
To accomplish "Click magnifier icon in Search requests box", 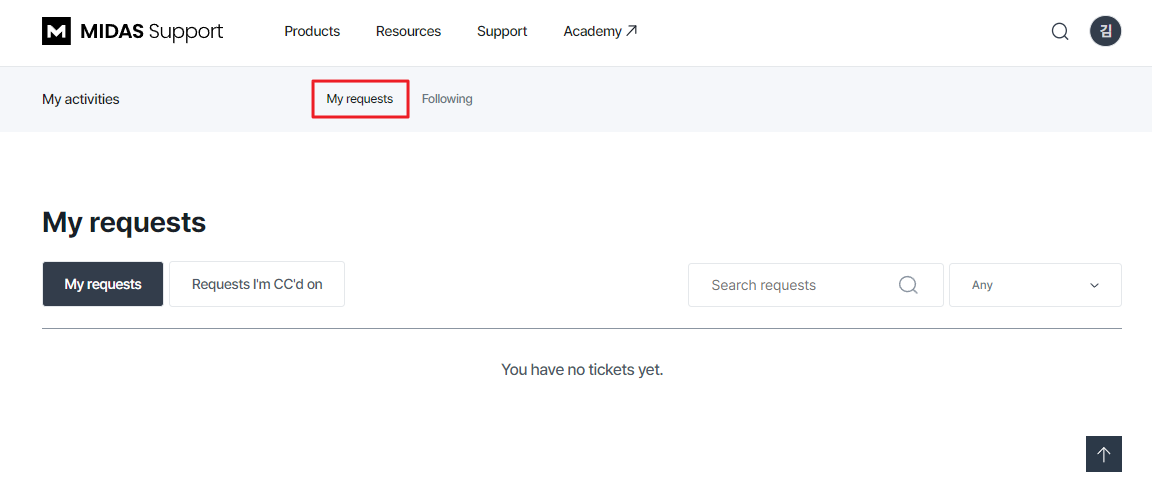I will pyautogui.click(x=908, y=285).
